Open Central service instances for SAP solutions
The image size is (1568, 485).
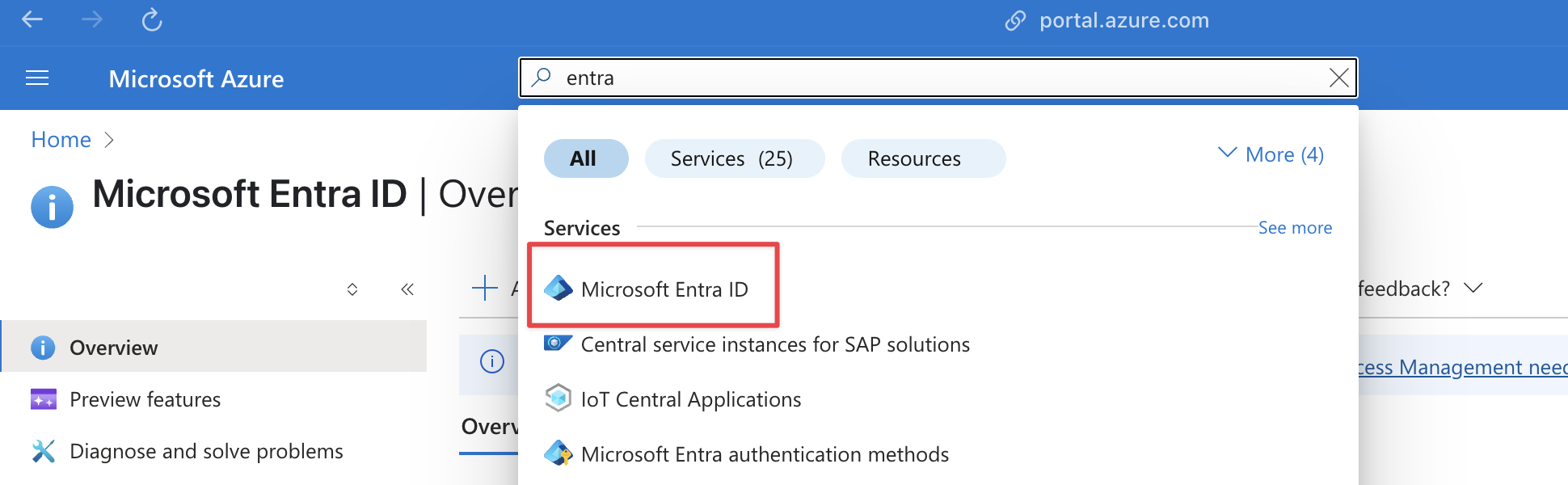tap(775, 344)
